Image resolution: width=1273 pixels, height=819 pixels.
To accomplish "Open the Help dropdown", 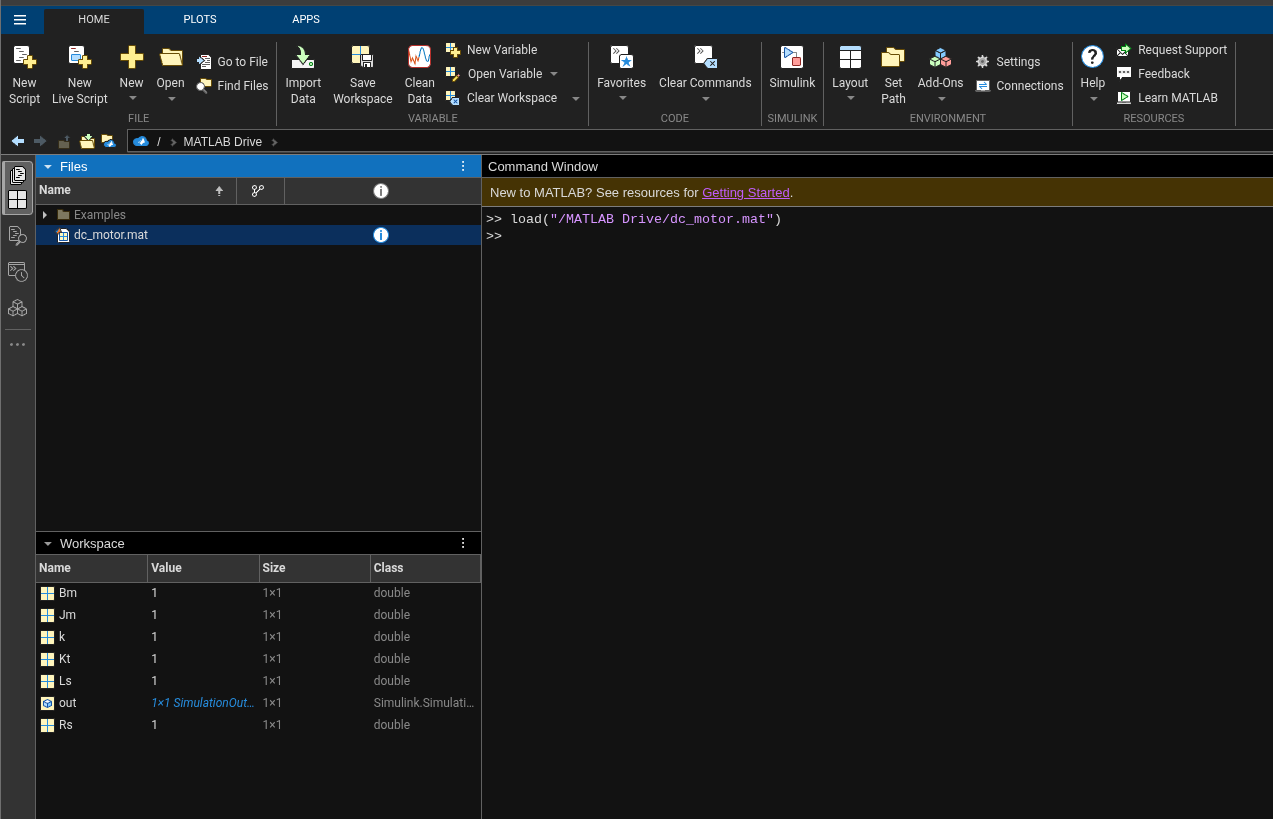I will click(1093, 97).
